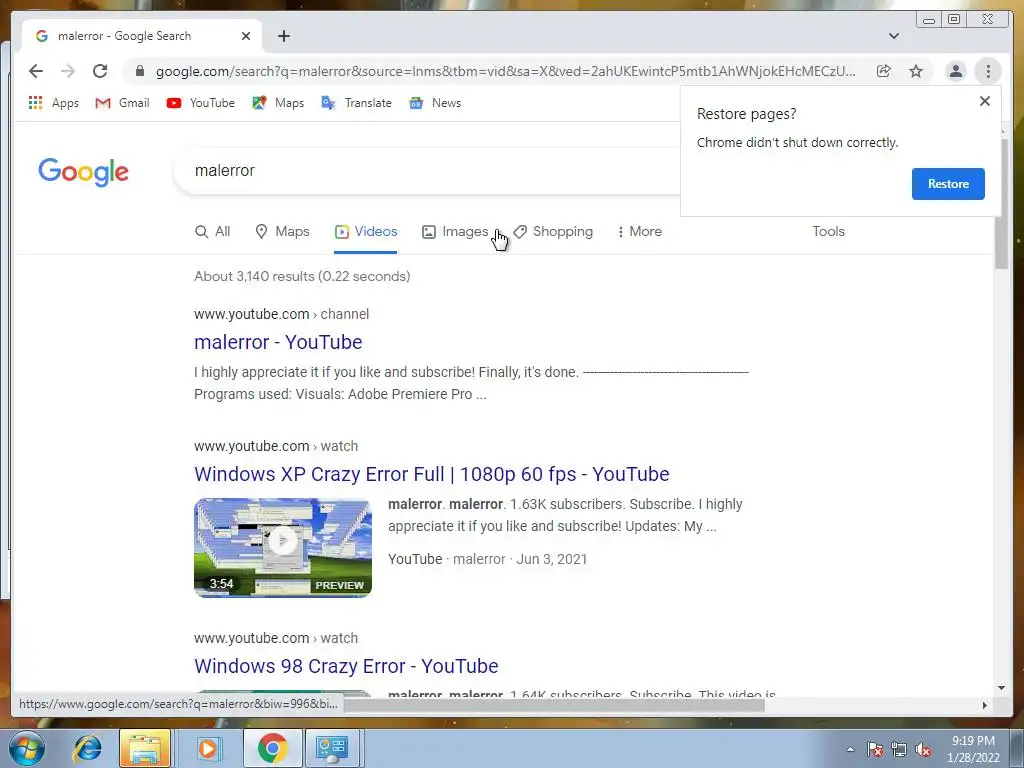This screenshot has width=1024, height=768.
Task: Go back to the previous page
Action: click(x=36, y=71)
